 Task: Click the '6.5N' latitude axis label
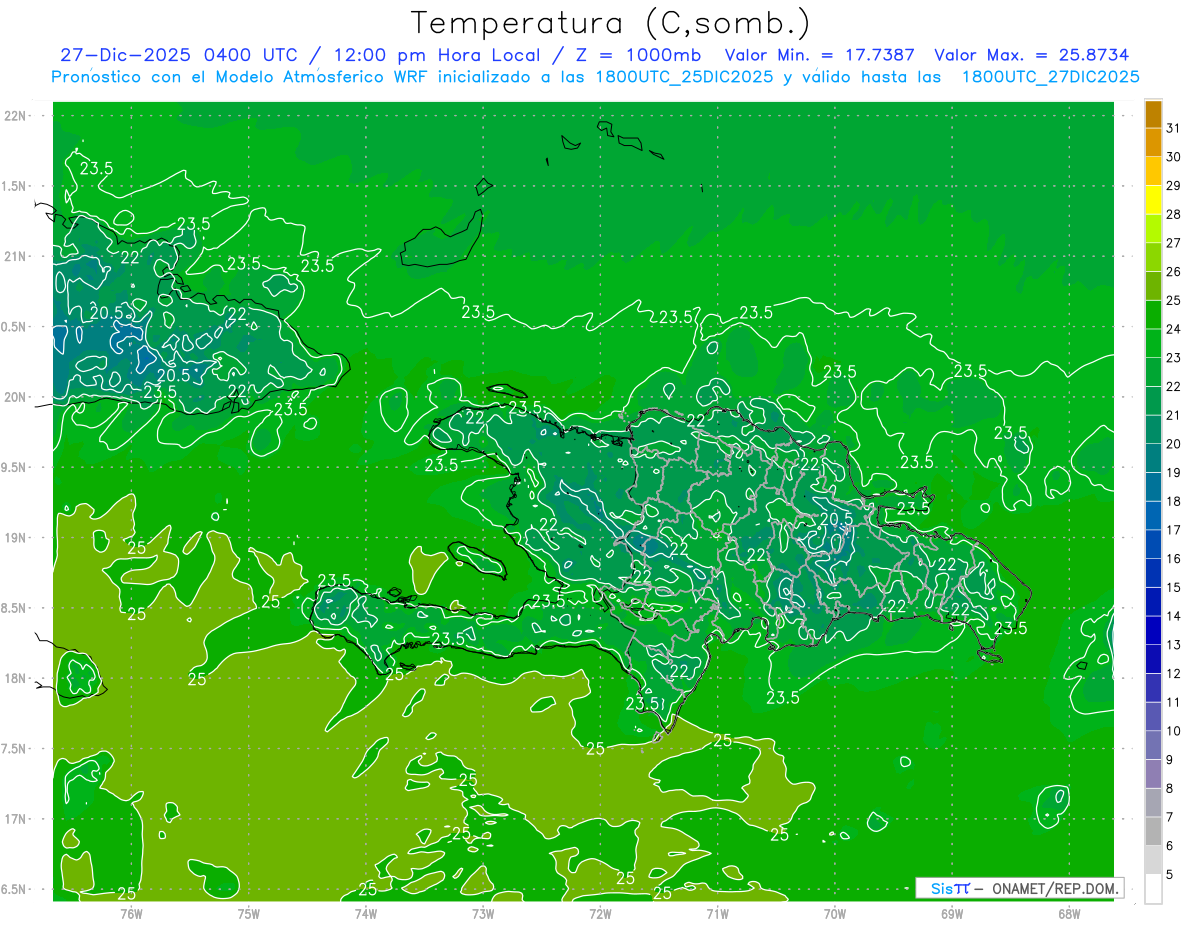(x=15, y=889)
